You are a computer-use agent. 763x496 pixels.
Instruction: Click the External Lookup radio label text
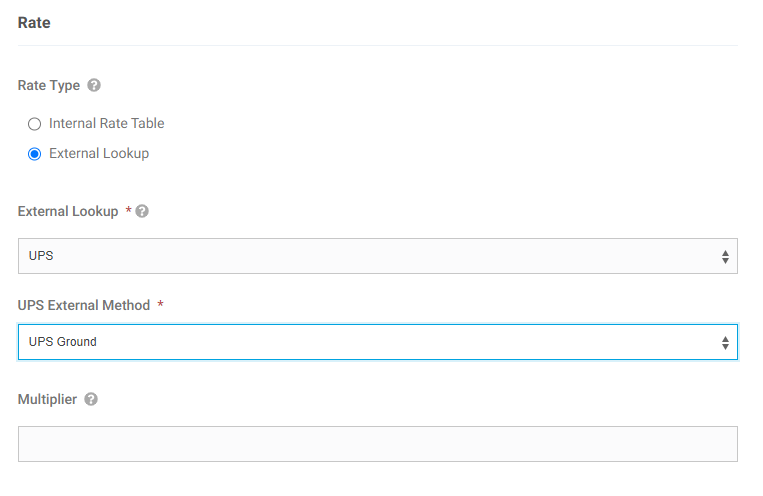point(99,153)
